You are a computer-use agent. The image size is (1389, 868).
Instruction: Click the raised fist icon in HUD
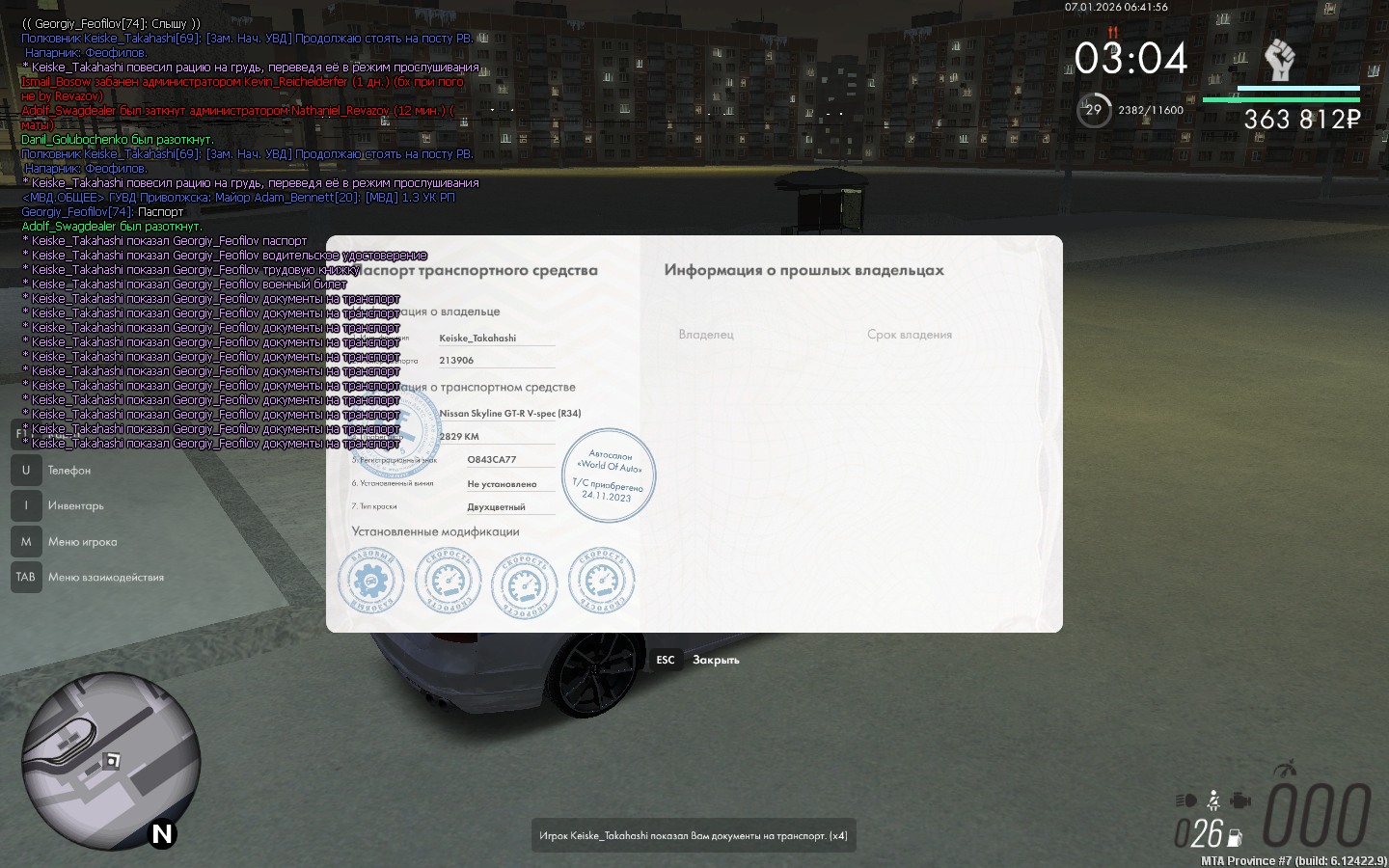click(1279, 60)
